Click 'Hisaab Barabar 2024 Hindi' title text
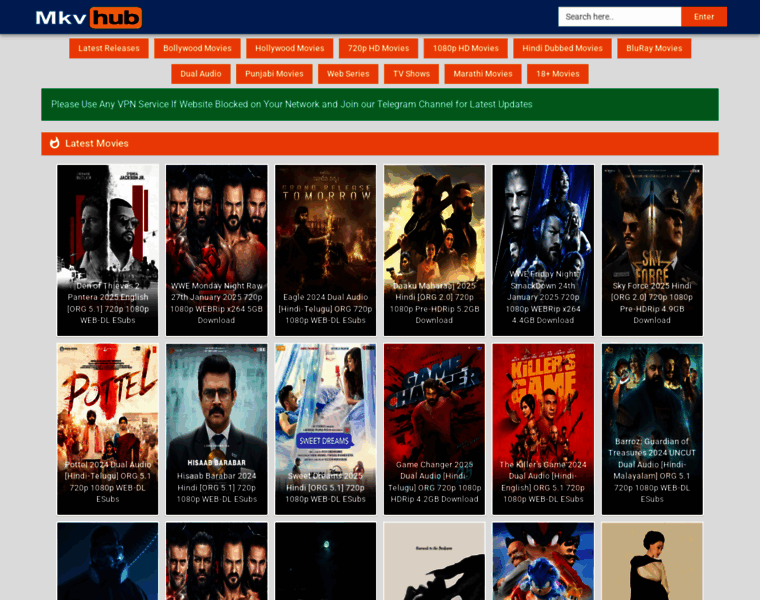The width and height of the screenshot is (760, 600). click(x=216, y=482)
